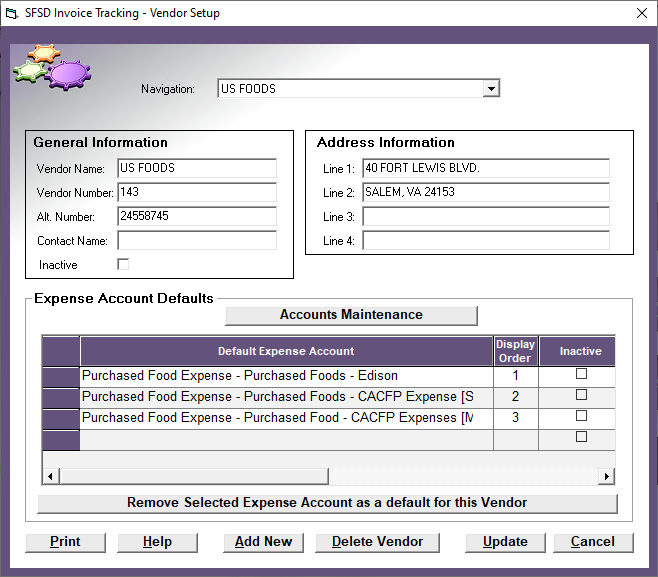
Task: Click the Alt. Number field
Action: (196, 217)
